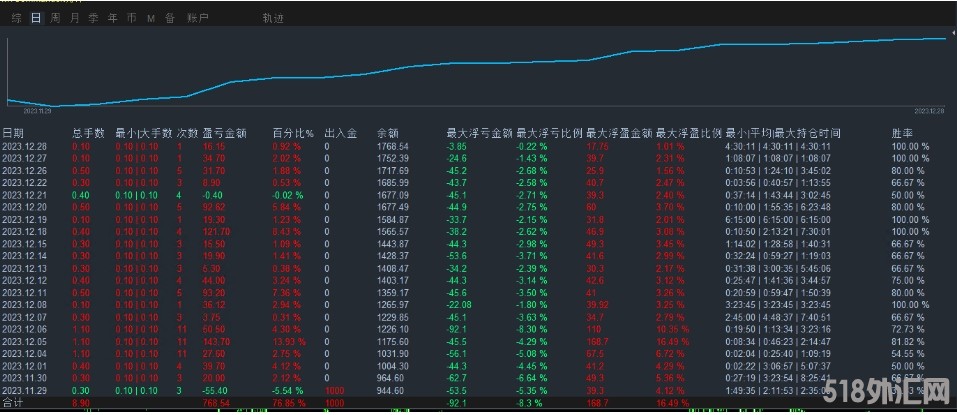Click the 总手数 column header
The width and height of the screenshot is (957, 415).
(x=88, y=132)
